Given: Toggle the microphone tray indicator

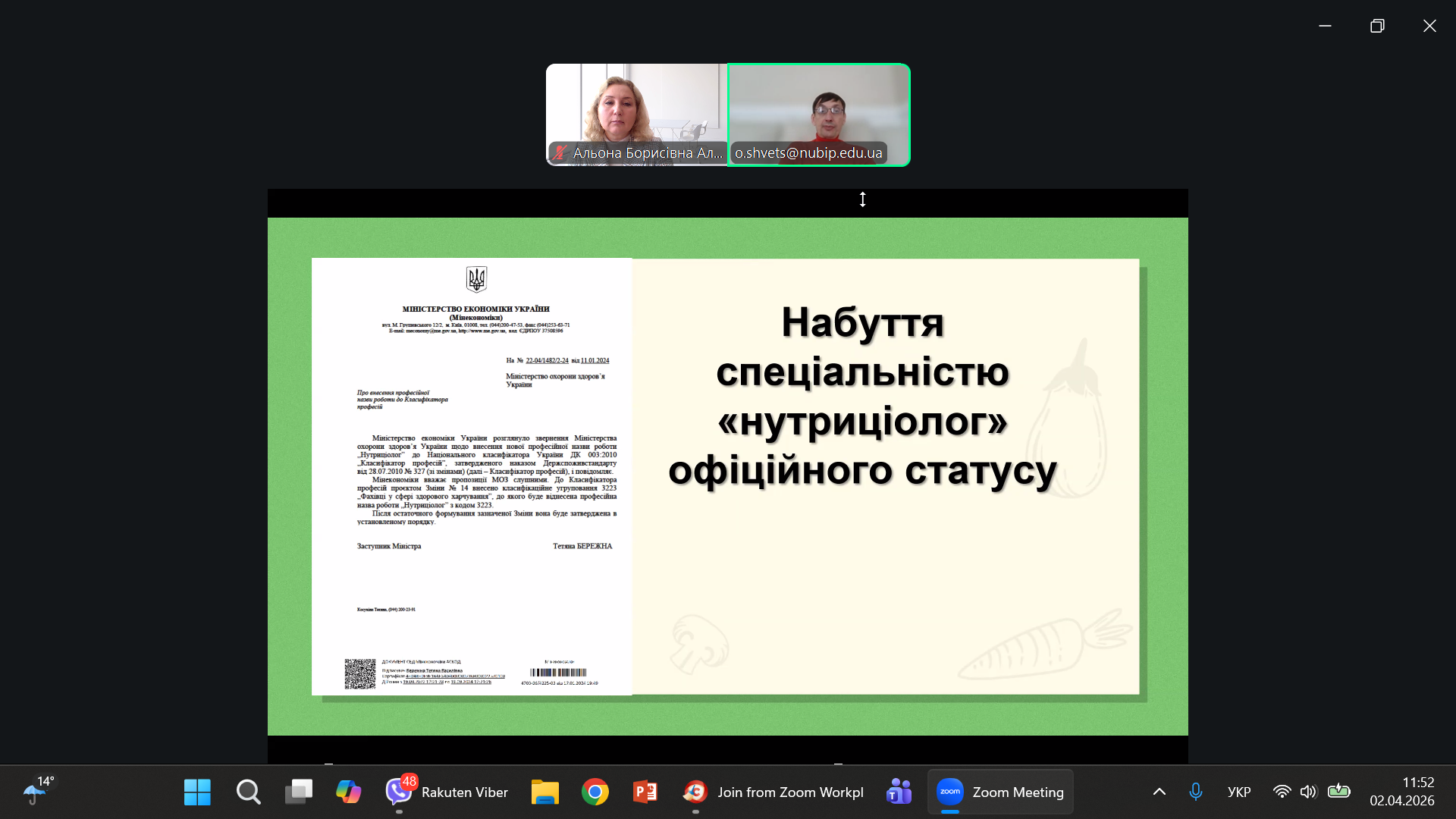Looking at the screenshot, I should (1196, 792).
